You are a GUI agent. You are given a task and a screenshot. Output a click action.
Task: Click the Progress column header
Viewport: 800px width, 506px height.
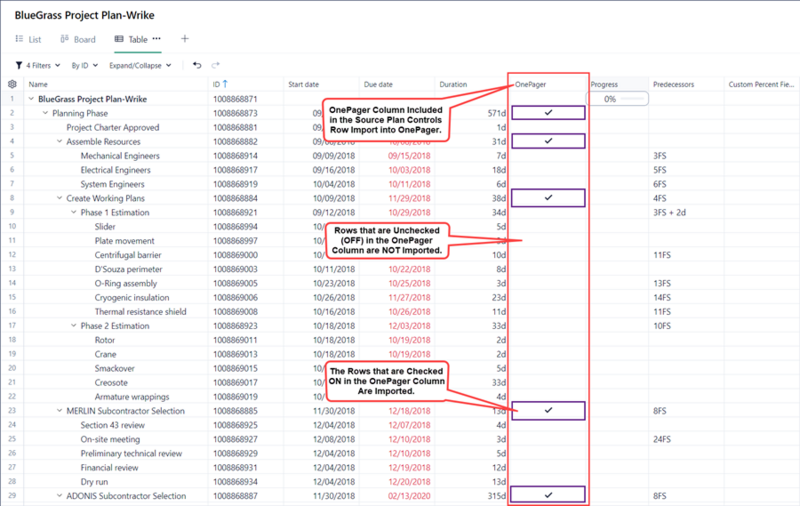pos(604,84)
